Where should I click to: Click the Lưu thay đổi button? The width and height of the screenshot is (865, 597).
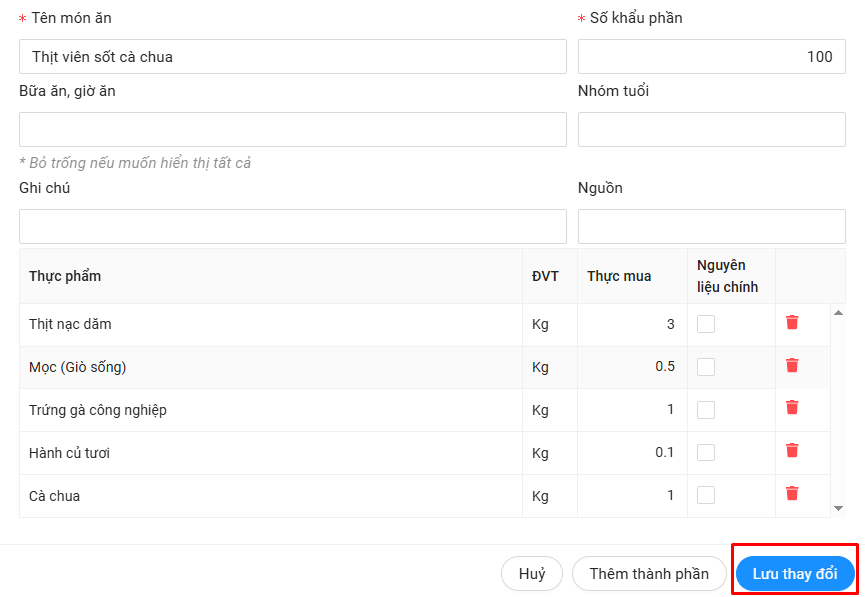click(795, 574)
